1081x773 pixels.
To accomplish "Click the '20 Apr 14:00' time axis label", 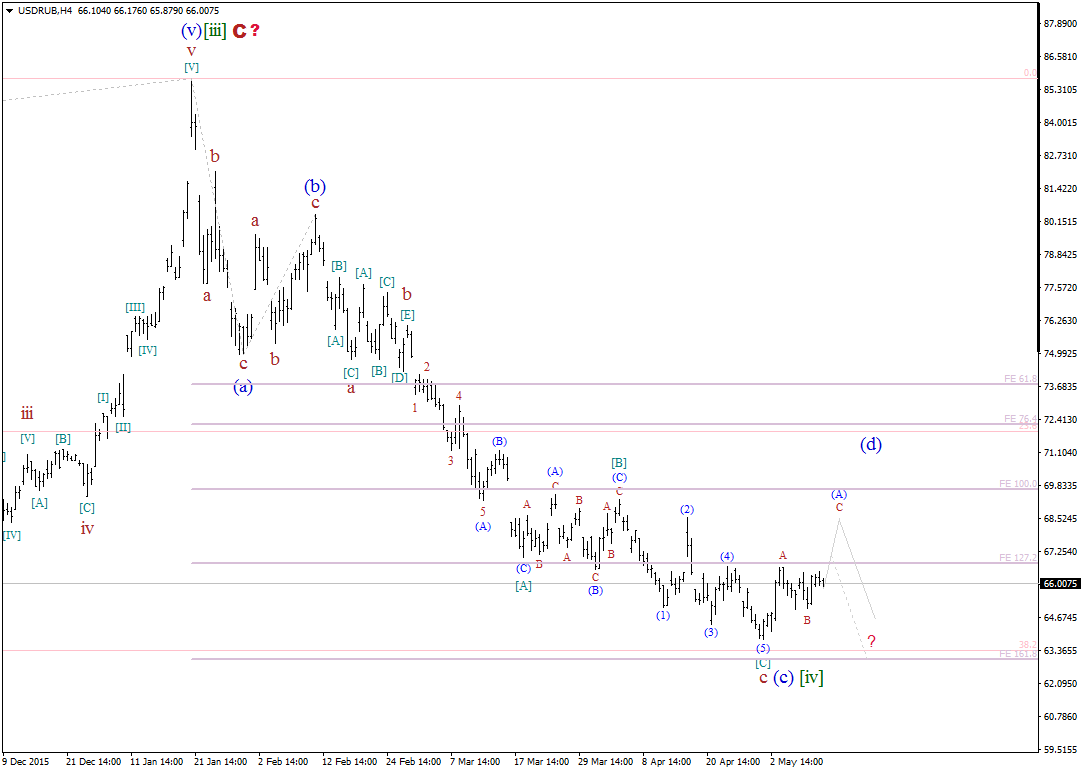I will [x=733, y=762].
